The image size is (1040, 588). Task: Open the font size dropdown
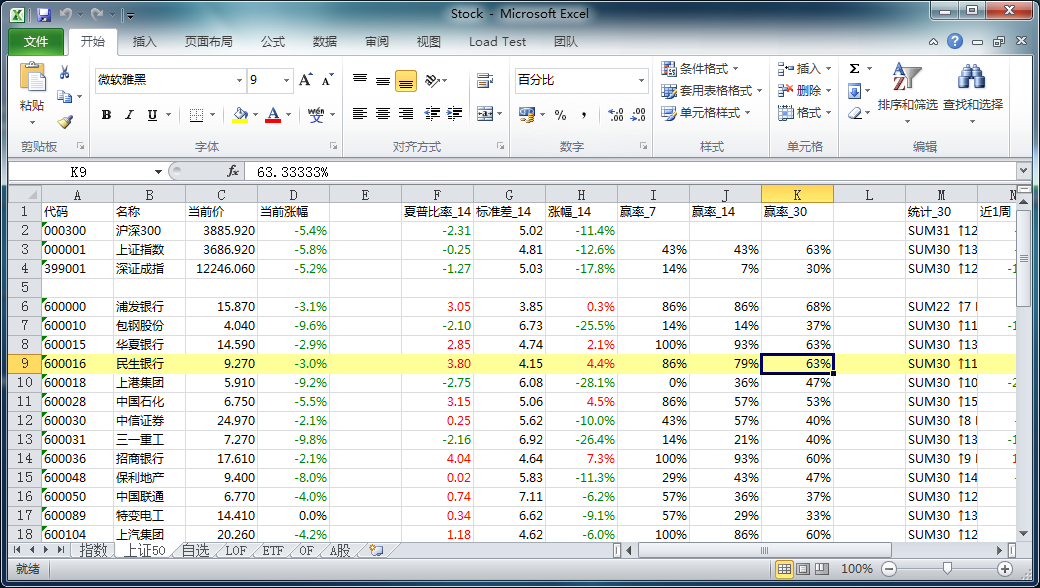click(287, 80)
